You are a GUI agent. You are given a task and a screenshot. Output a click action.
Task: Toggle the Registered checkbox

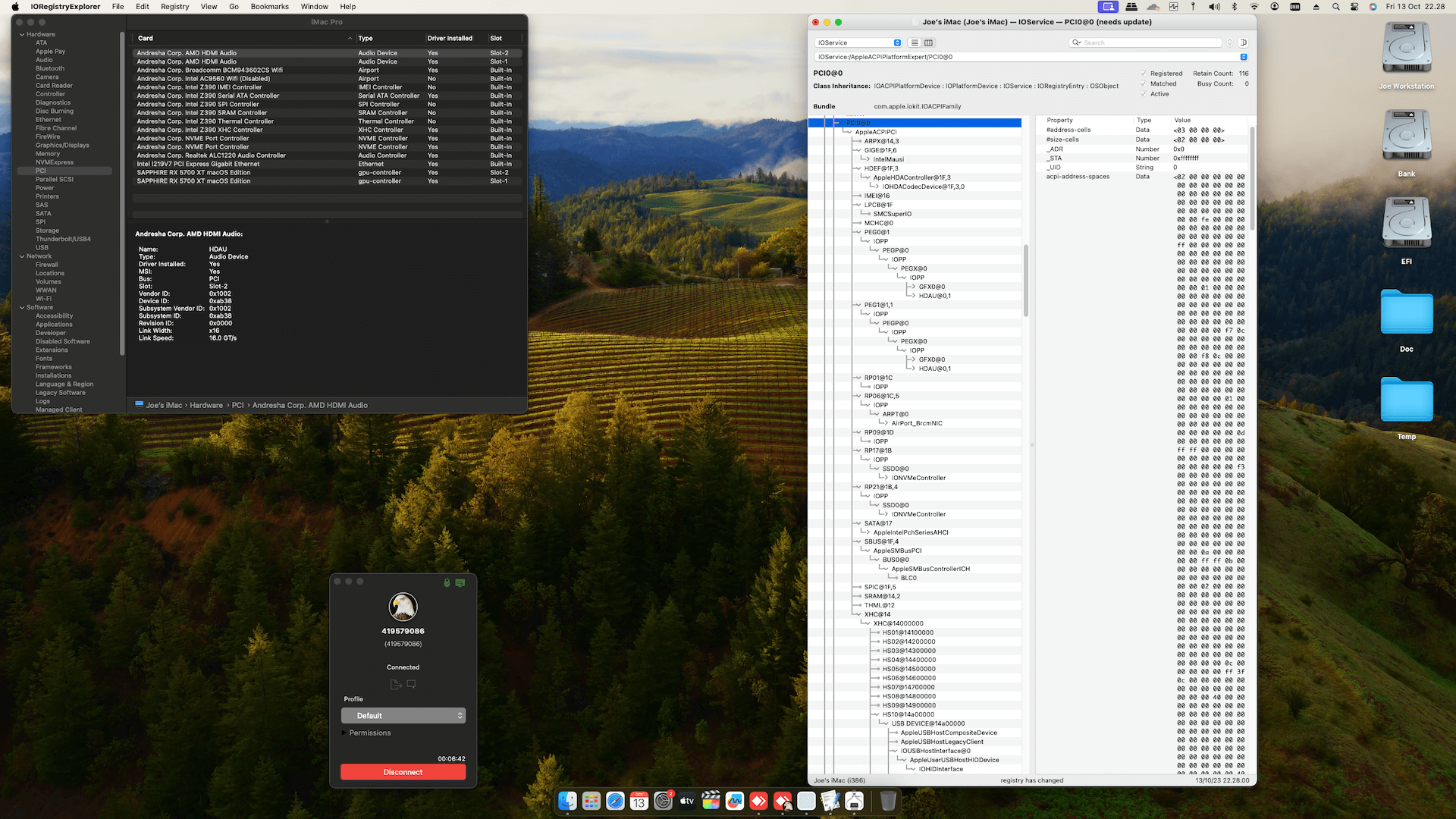[x=1144, y=74]
